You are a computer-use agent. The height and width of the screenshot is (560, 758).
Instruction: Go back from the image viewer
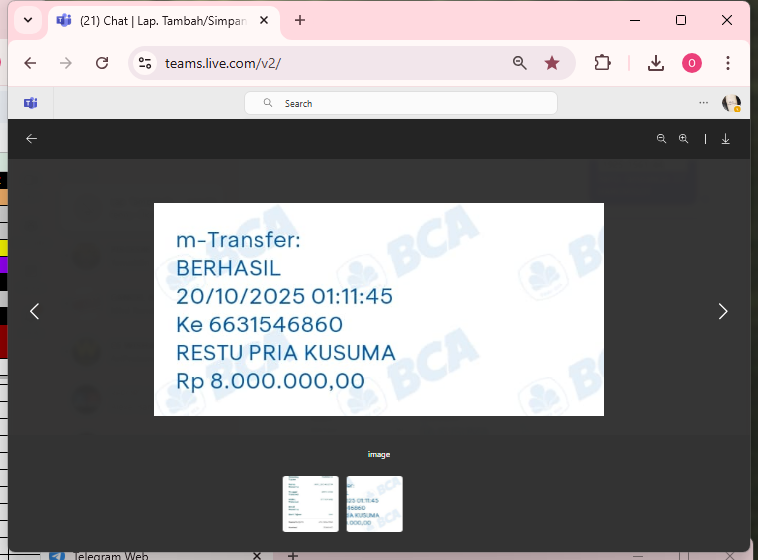point(31,139)
